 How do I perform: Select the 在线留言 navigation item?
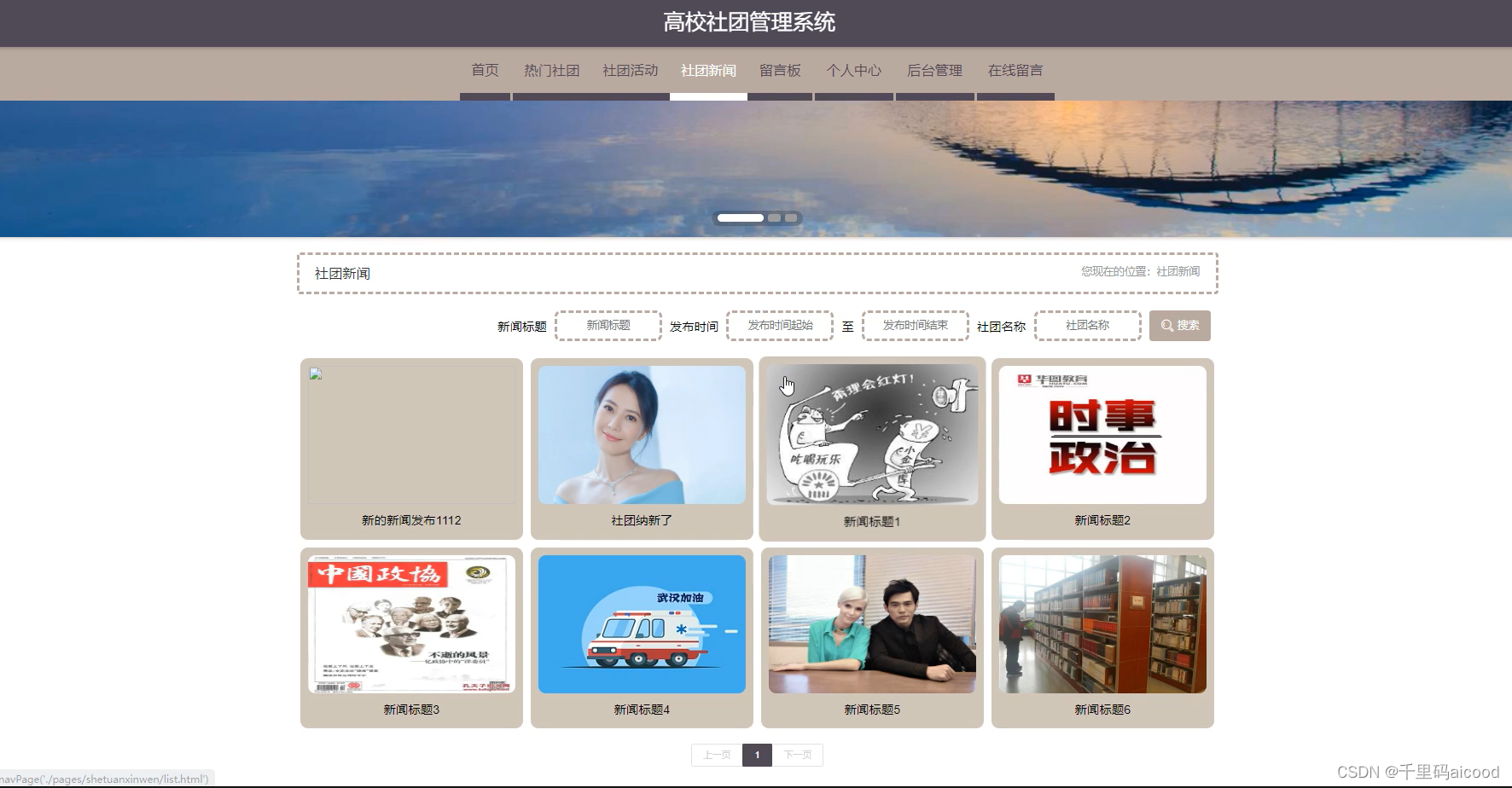point(1015,71)
